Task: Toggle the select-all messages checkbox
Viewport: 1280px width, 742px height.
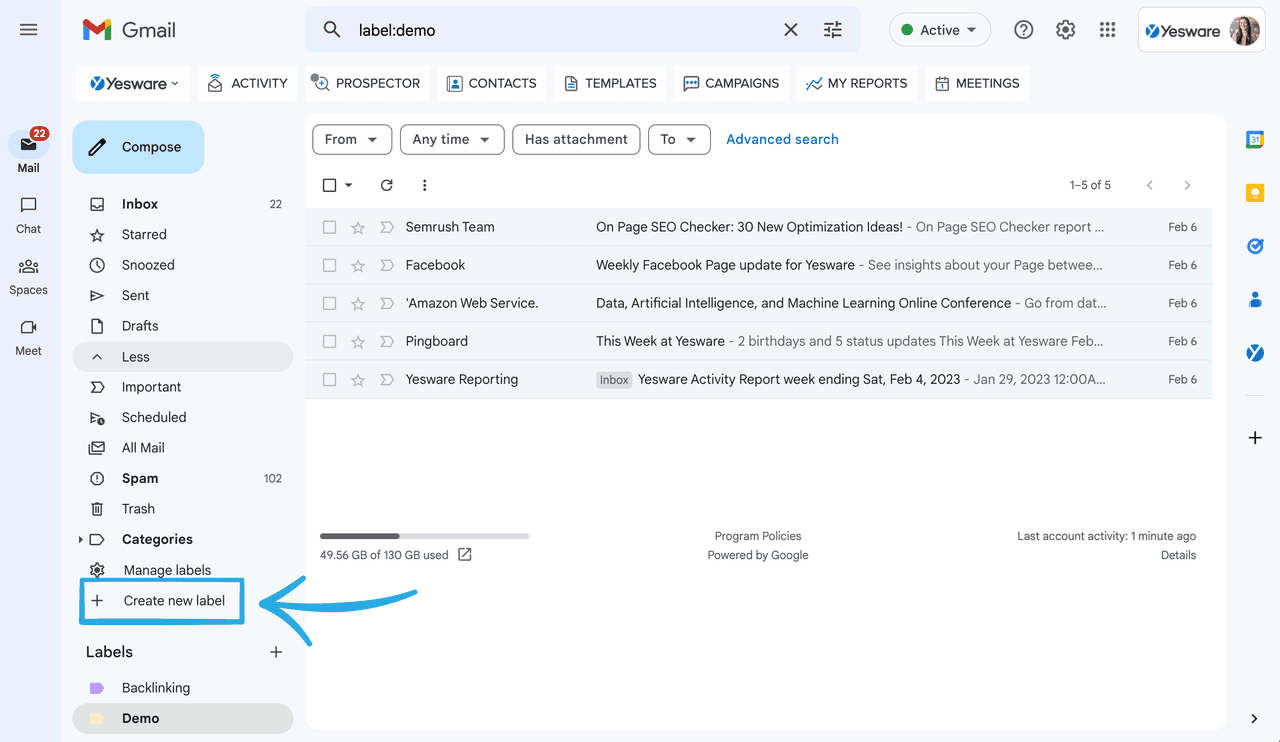Action: pyautogui.click(x=329, y=185)
